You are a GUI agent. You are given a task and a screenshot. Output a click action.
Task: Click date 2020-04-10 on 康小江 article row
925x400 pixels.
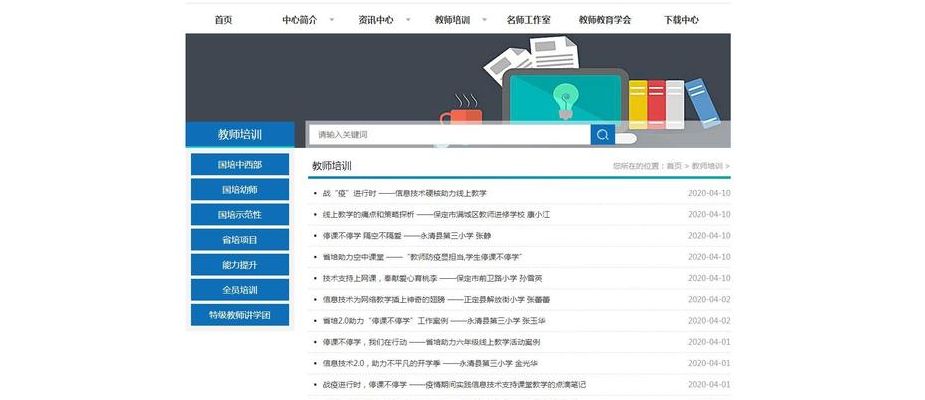point(709,214)
